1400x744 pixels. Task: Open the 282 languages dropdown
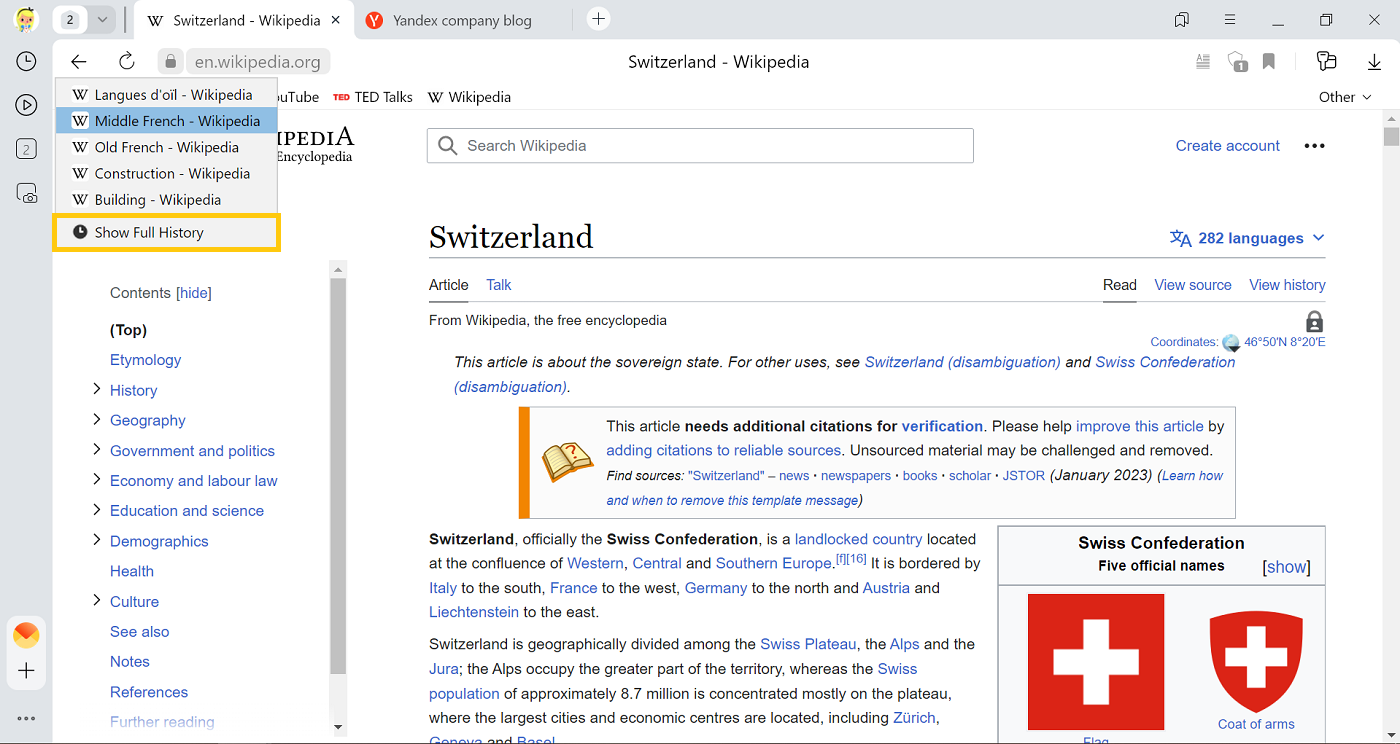point(1247,238)
